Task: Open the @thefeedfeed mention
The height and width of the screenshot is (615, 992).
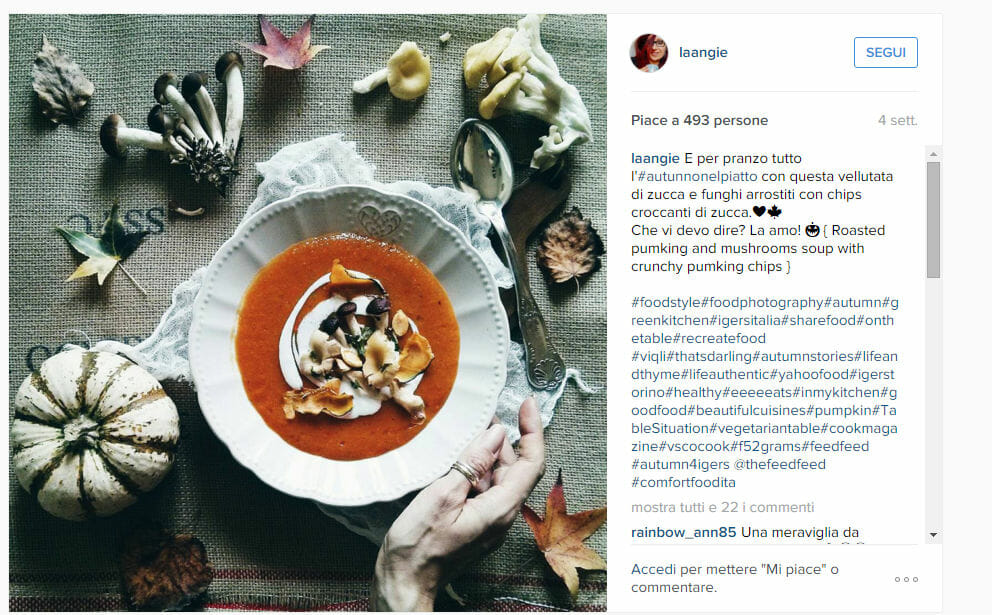Action: point(779,464)
